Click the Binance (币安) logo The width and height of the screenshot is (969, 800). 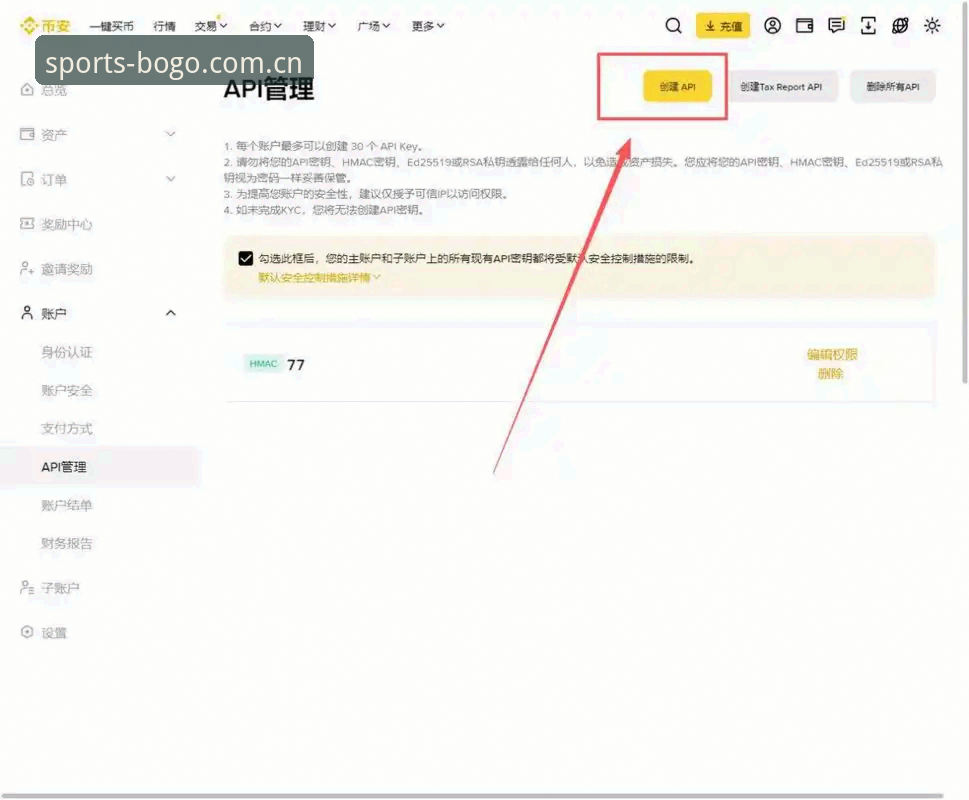[x=45, y=25]
